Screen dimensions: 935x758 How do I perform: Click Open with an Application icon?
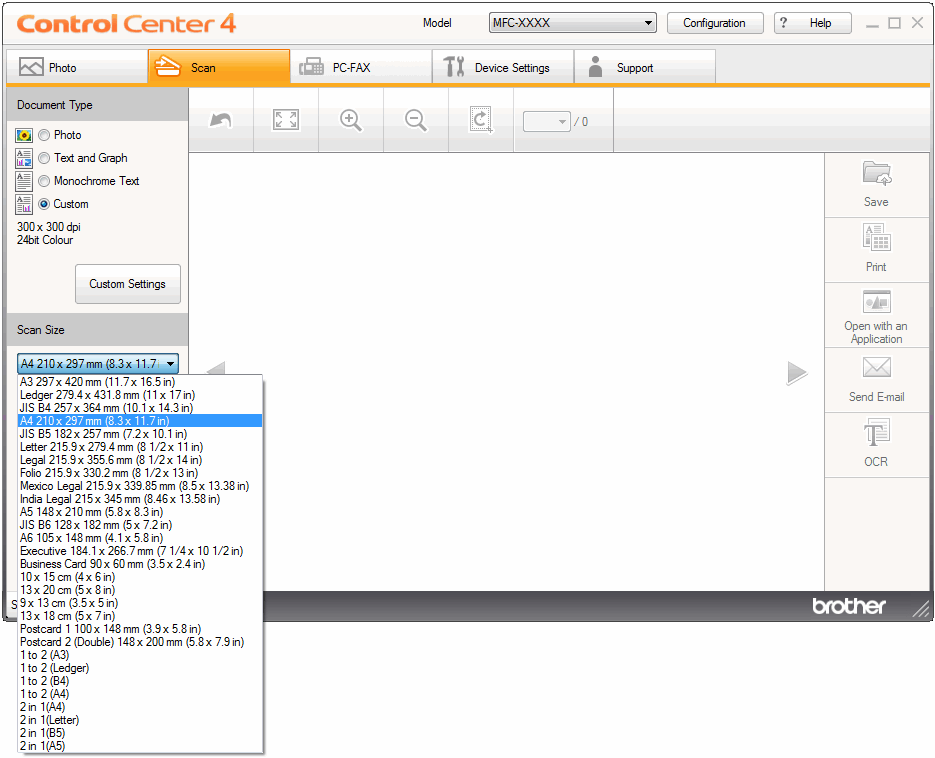877,302
